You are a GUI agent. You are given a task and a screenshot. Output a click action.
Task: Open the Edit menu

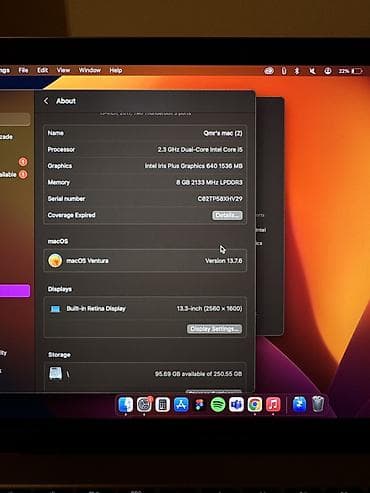coord(42,70)
